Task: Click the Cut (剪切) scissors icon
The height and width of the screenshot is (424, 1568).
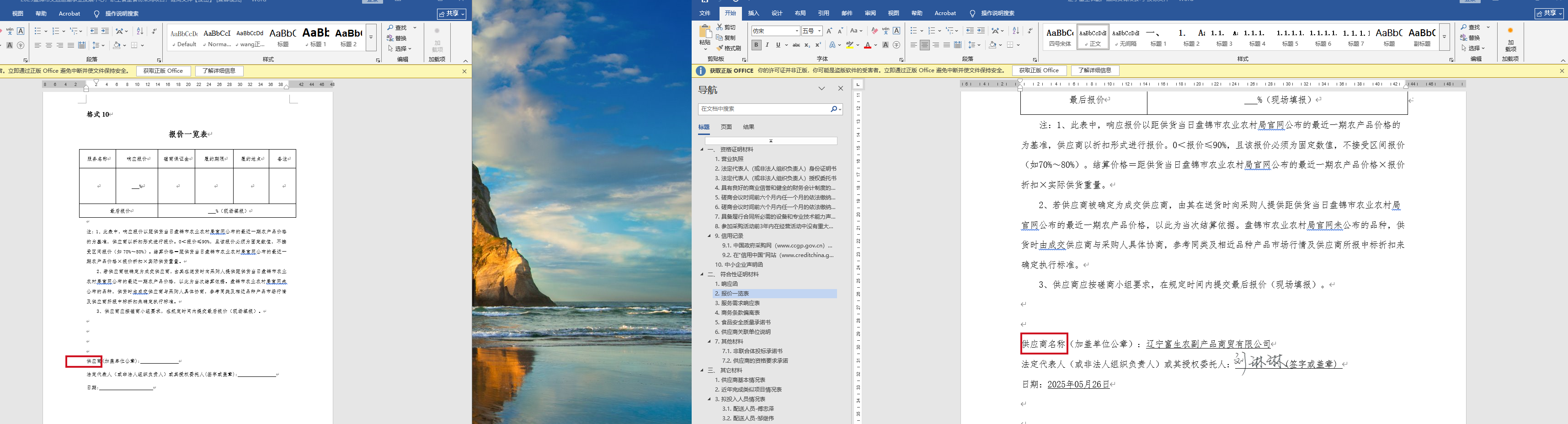Action: [x=720, y=27]
